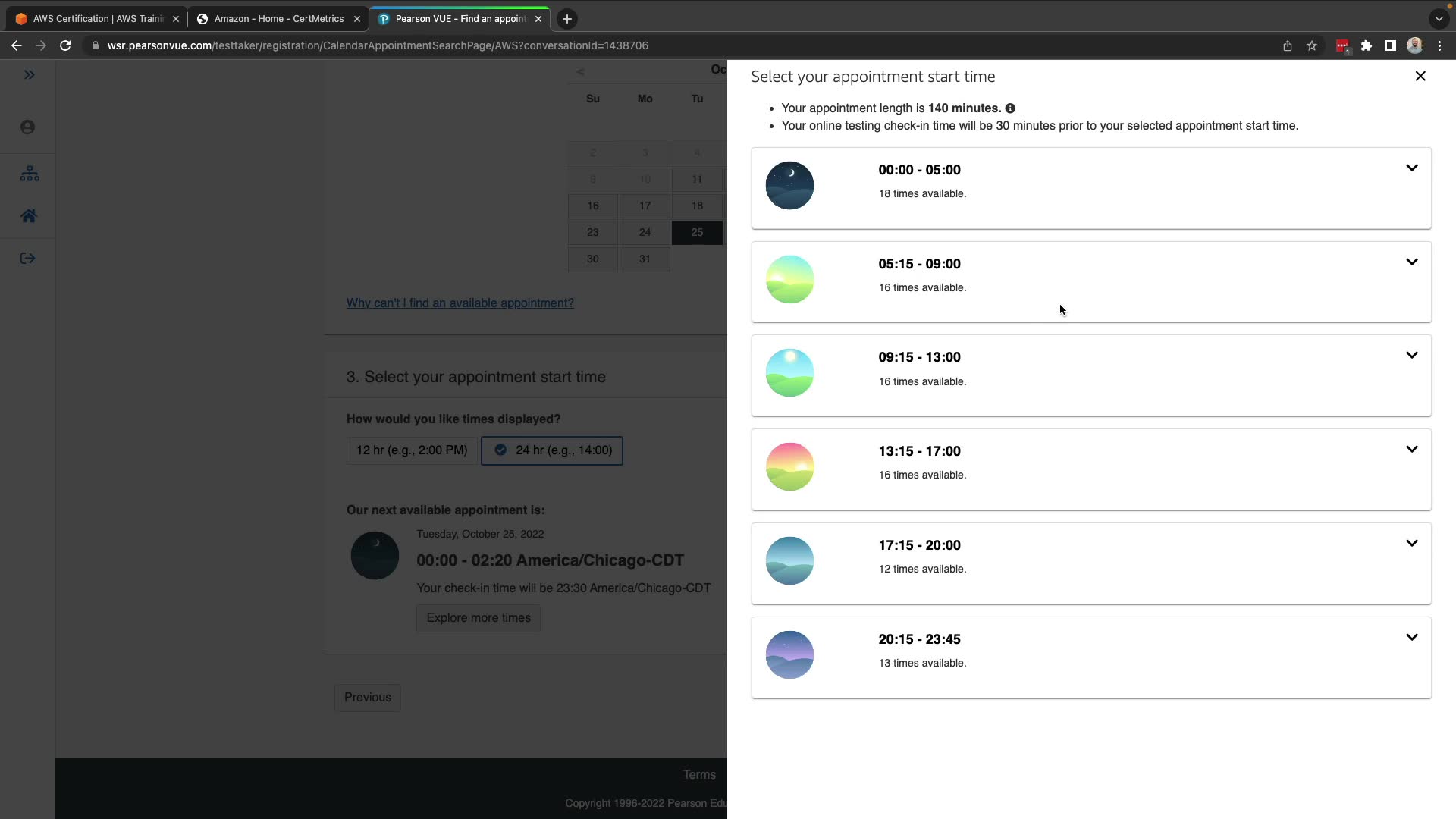Bookmark the page with the star icon

tap(1311, 46)
